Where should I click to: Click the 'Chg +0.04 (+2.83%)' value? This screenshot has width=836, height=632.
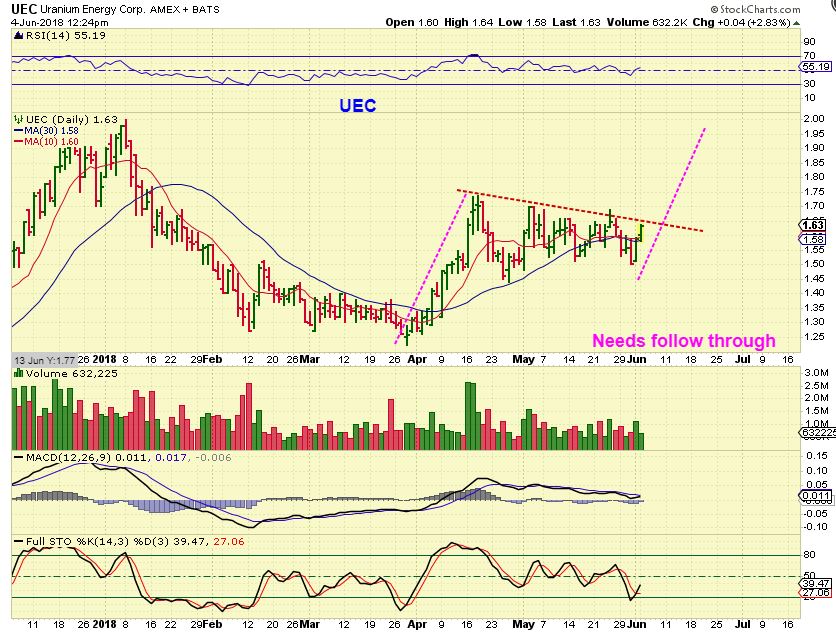pyautogui.click(x=741, y=22)
